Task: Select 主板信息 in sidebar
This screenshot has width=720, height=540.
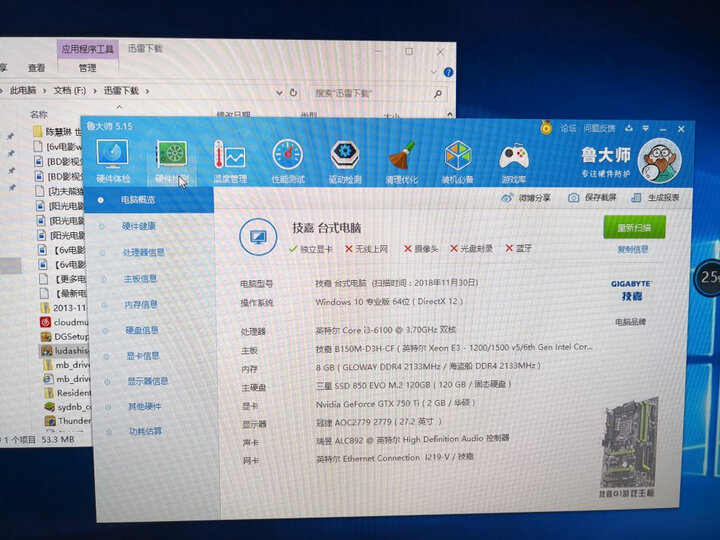Action: pyautogui.click(x=140, y=278)
